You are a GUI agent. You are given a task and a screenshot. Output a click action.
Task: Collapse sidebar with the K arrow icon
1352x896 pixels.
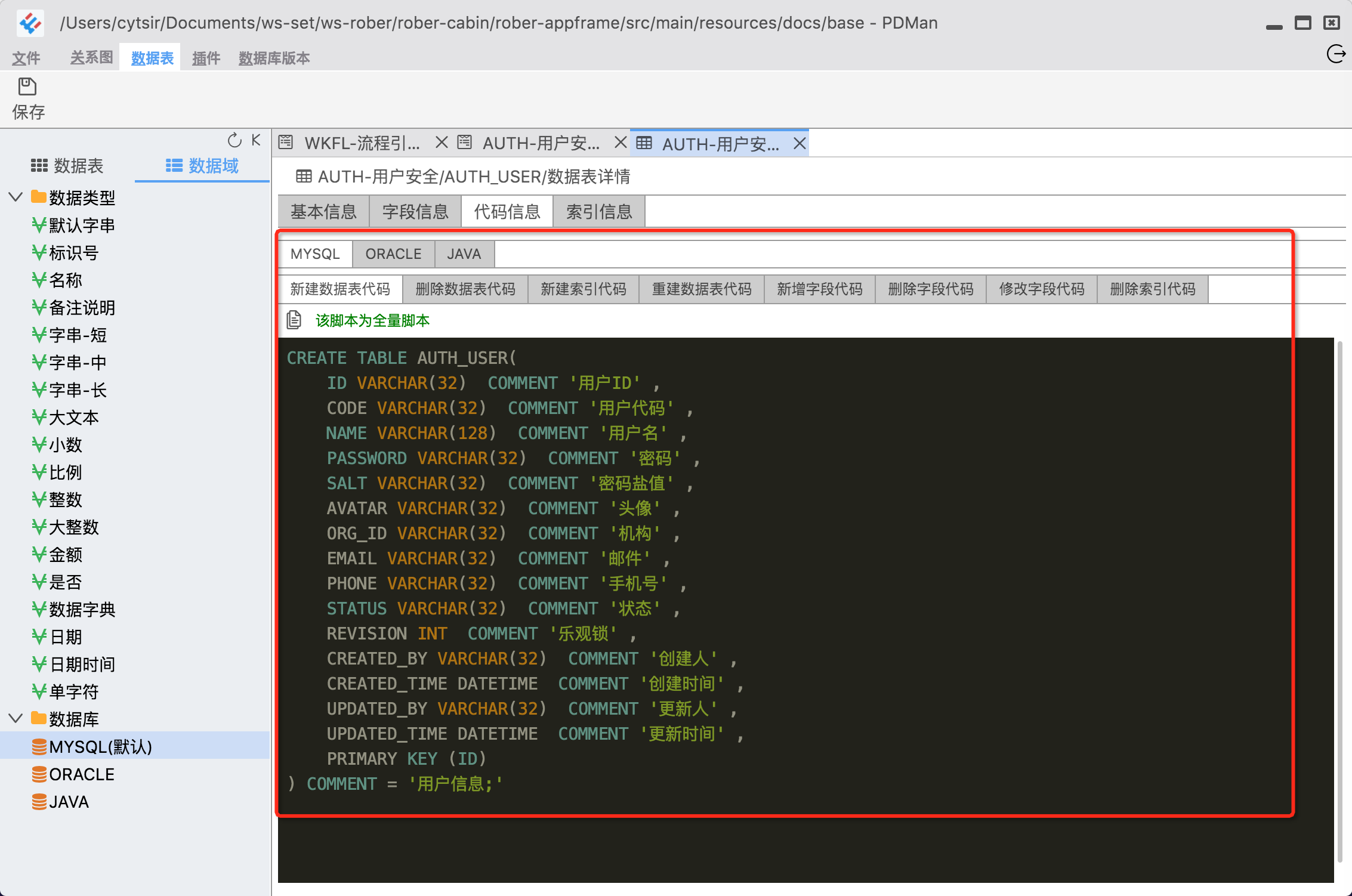[x=256, y=140]
